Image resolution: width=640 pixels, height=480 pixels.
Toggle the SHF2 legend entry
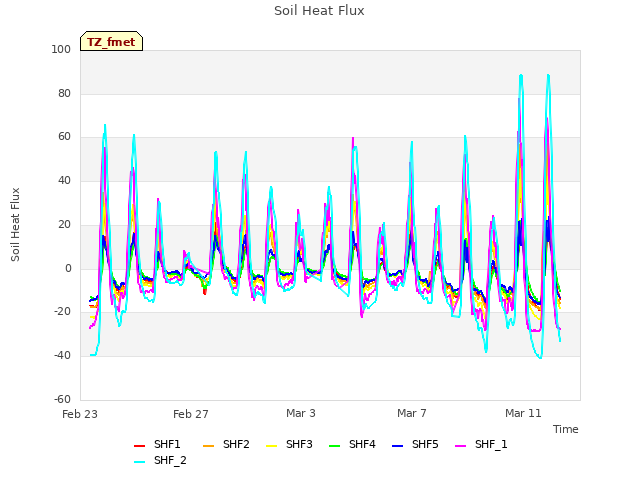[x=226, y=444]
